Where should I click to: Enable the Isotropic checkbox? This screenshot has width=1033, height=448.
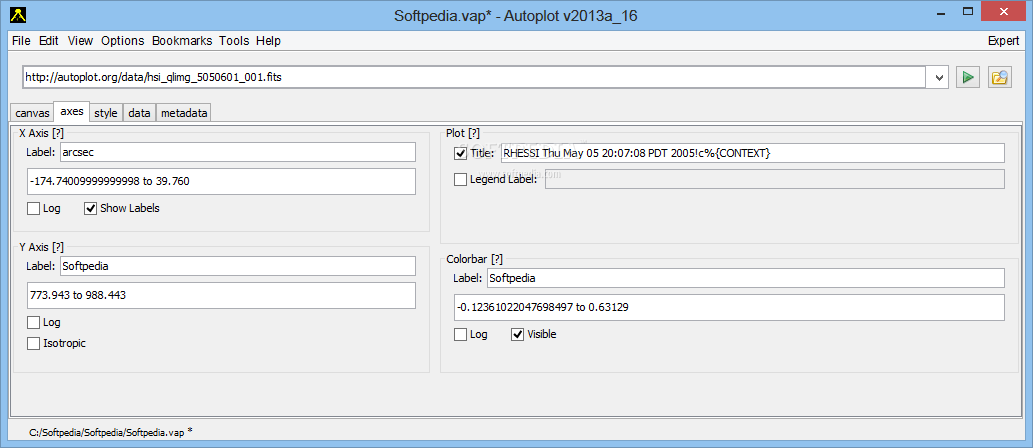(x=34, y=343)
